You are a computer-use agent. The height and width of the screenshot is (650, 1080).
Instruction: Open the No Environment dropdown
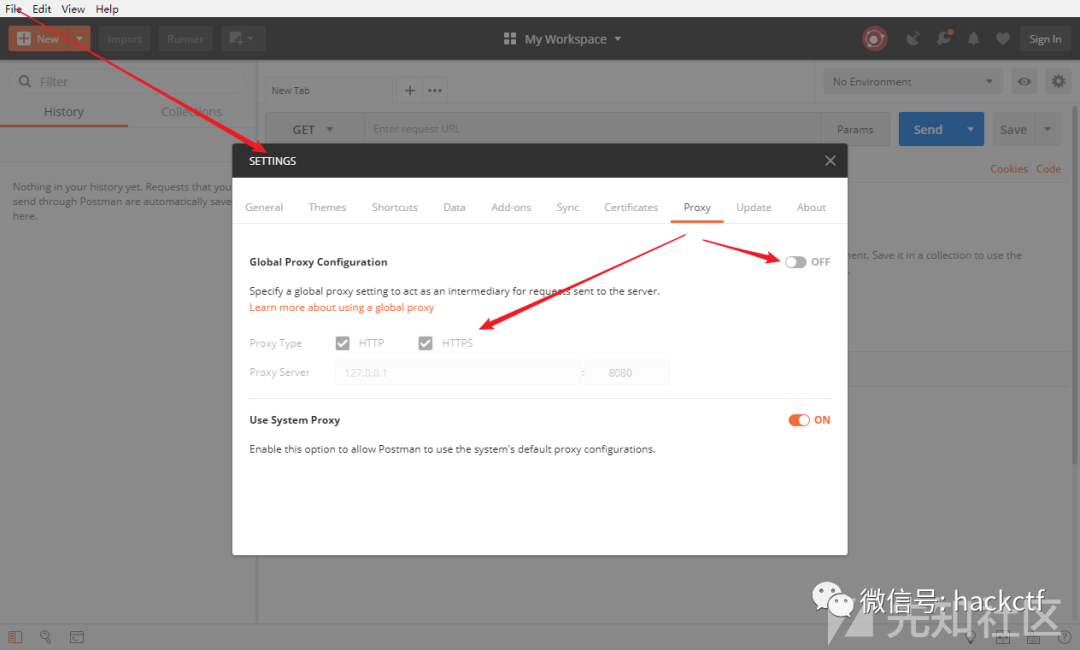[x=913, y=81]
